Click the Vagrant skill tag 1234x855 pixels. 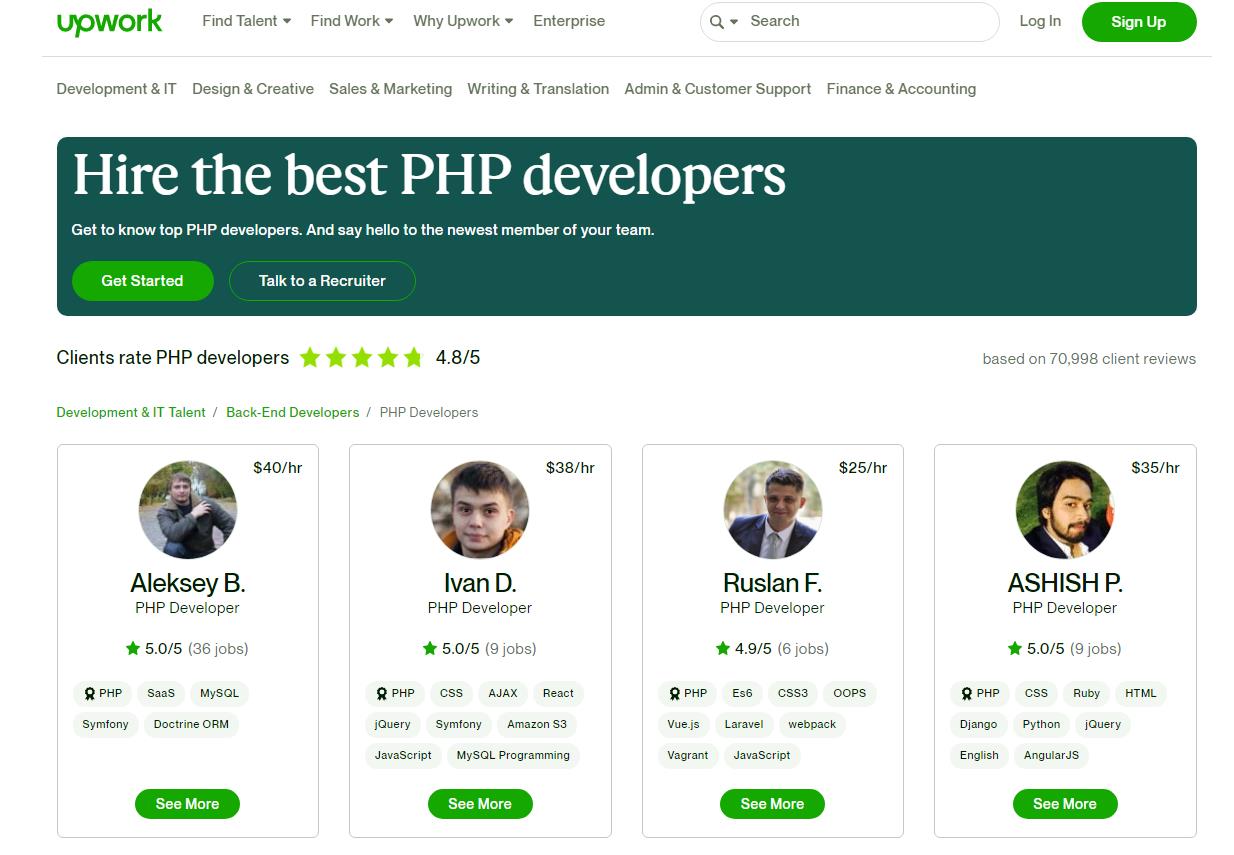[688, 755]
